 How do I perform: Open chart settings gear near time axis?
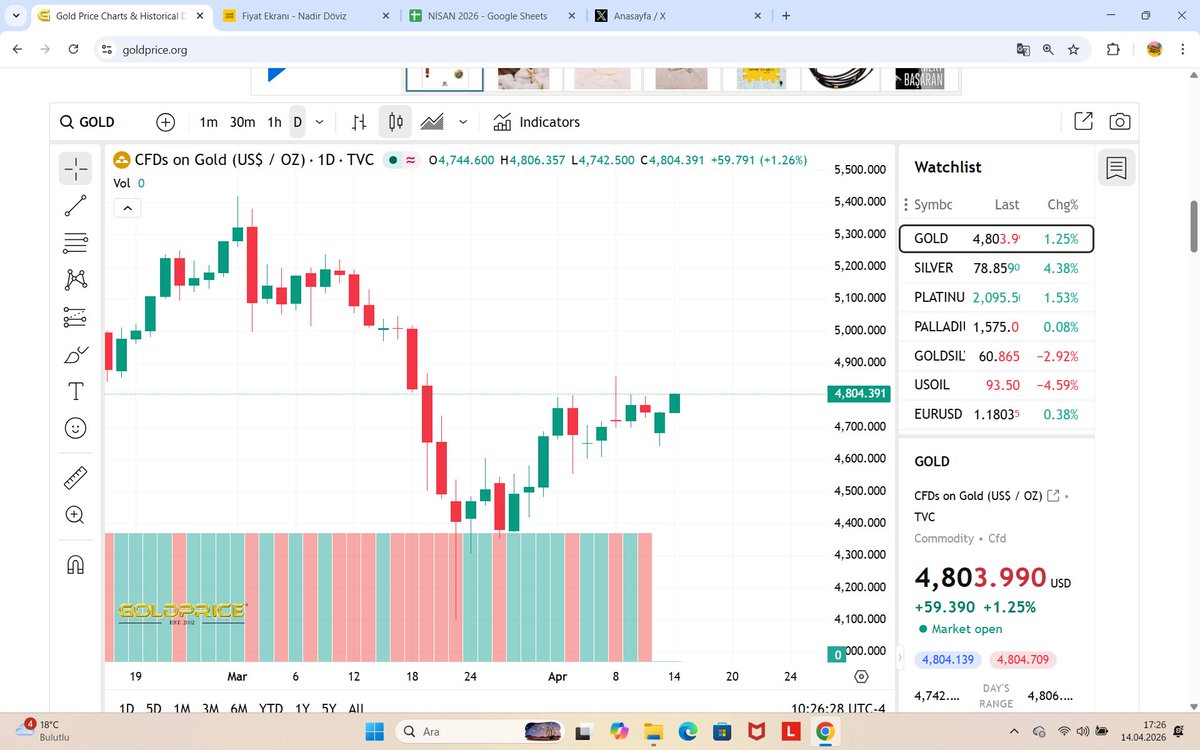tap(862, 677)
